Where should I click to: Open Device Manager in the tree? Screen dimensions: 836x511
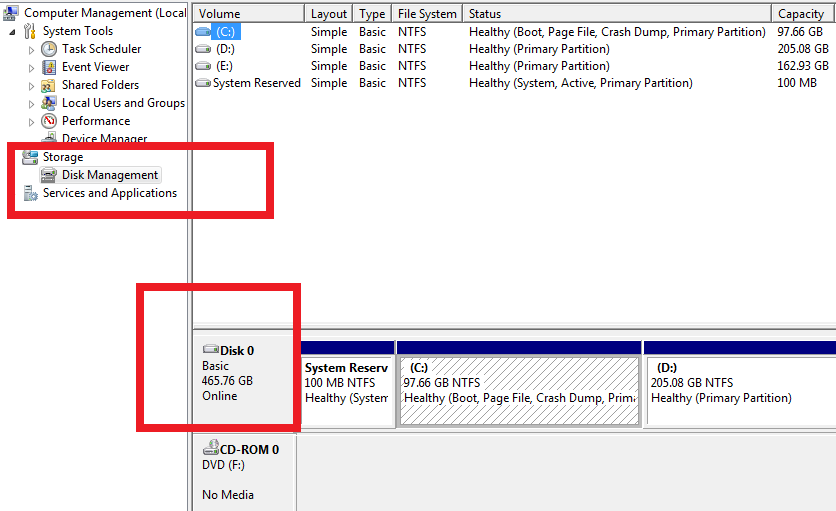[x=104, y=138]
